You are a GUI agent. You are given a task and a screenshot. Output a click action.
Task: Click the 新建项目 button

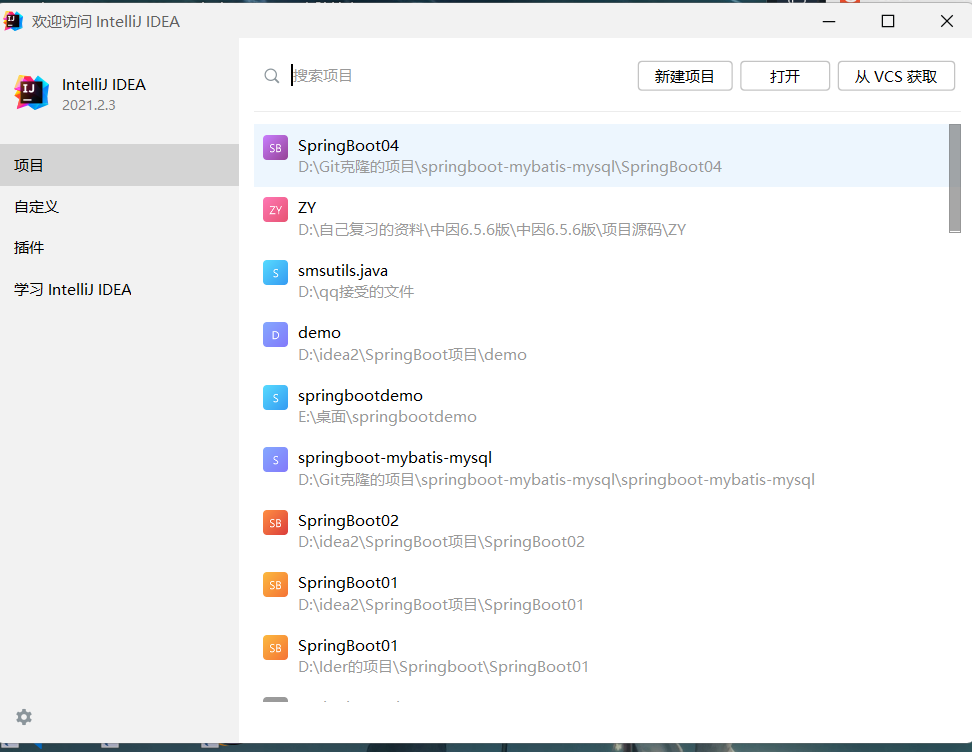pos(685,76)
